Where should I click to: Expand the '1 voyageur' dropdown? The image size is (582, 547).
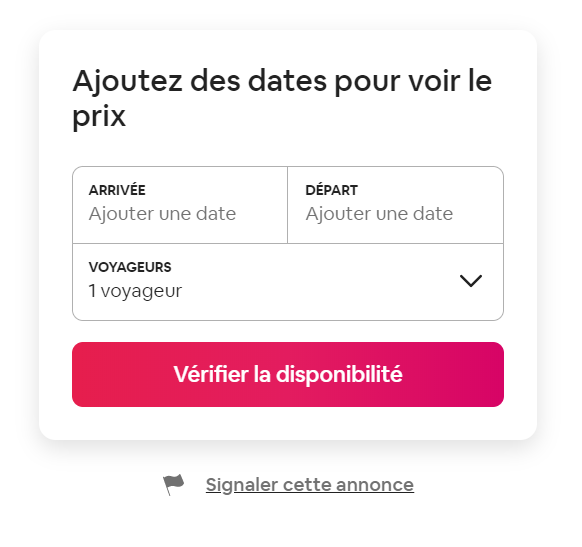(x=288, y=282)
